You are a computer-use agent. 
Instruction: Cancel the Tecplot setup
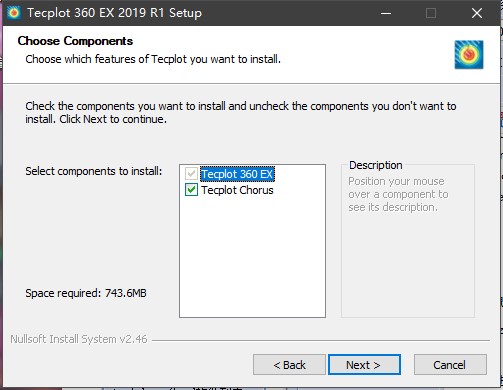coord(450,365)
